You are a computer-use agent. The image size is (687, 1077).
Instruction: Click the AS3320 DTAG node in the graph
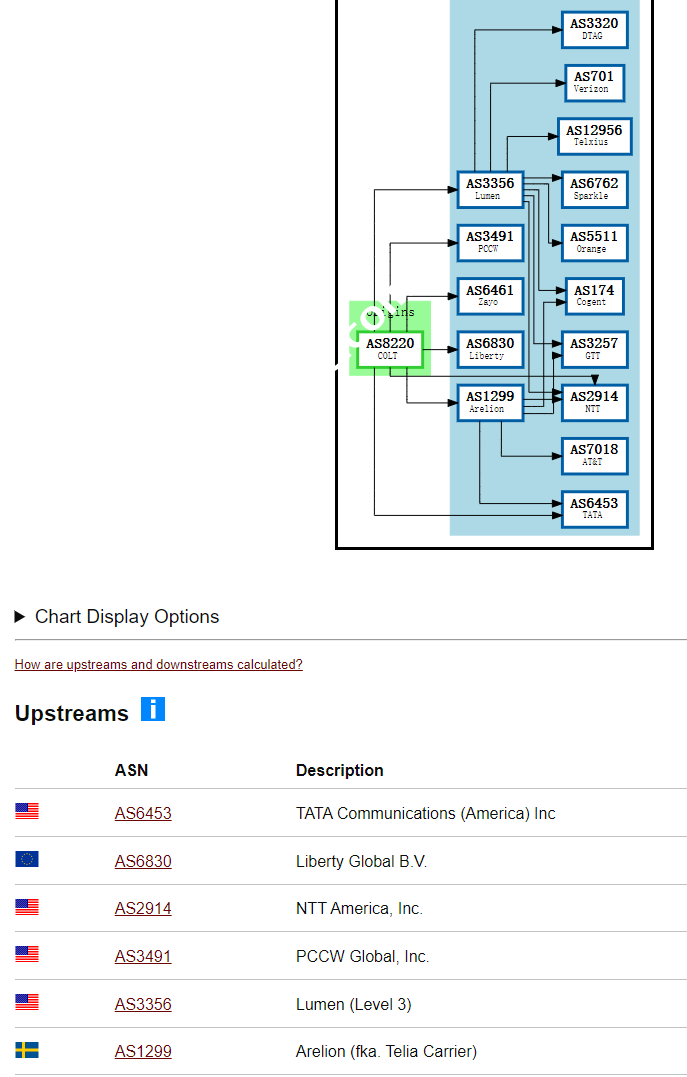594,29
